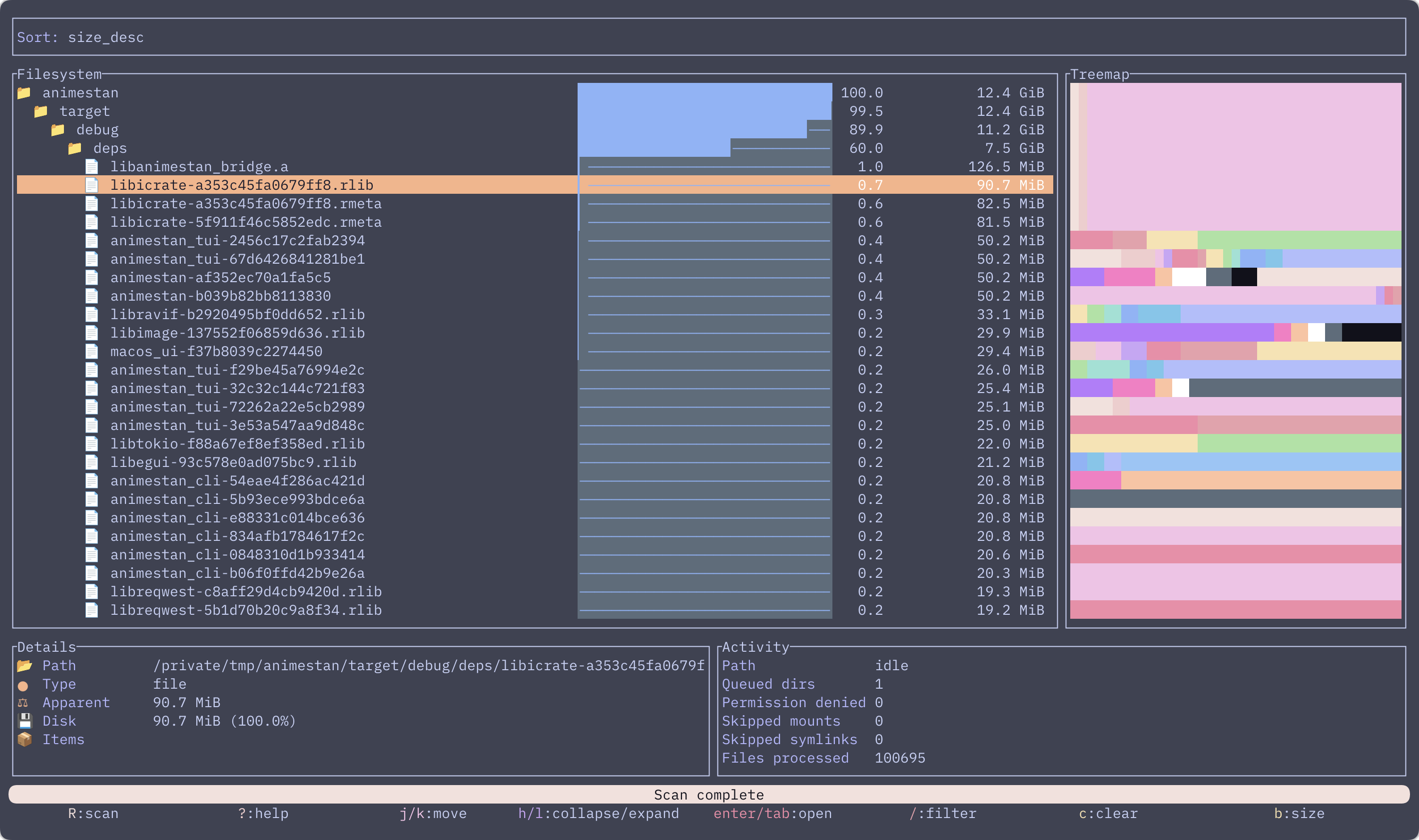Viewport: 1419px width, 840px height.
Task: Click file icon of animestan-af352ec70a1fa5c5
Action: [92, 278]
